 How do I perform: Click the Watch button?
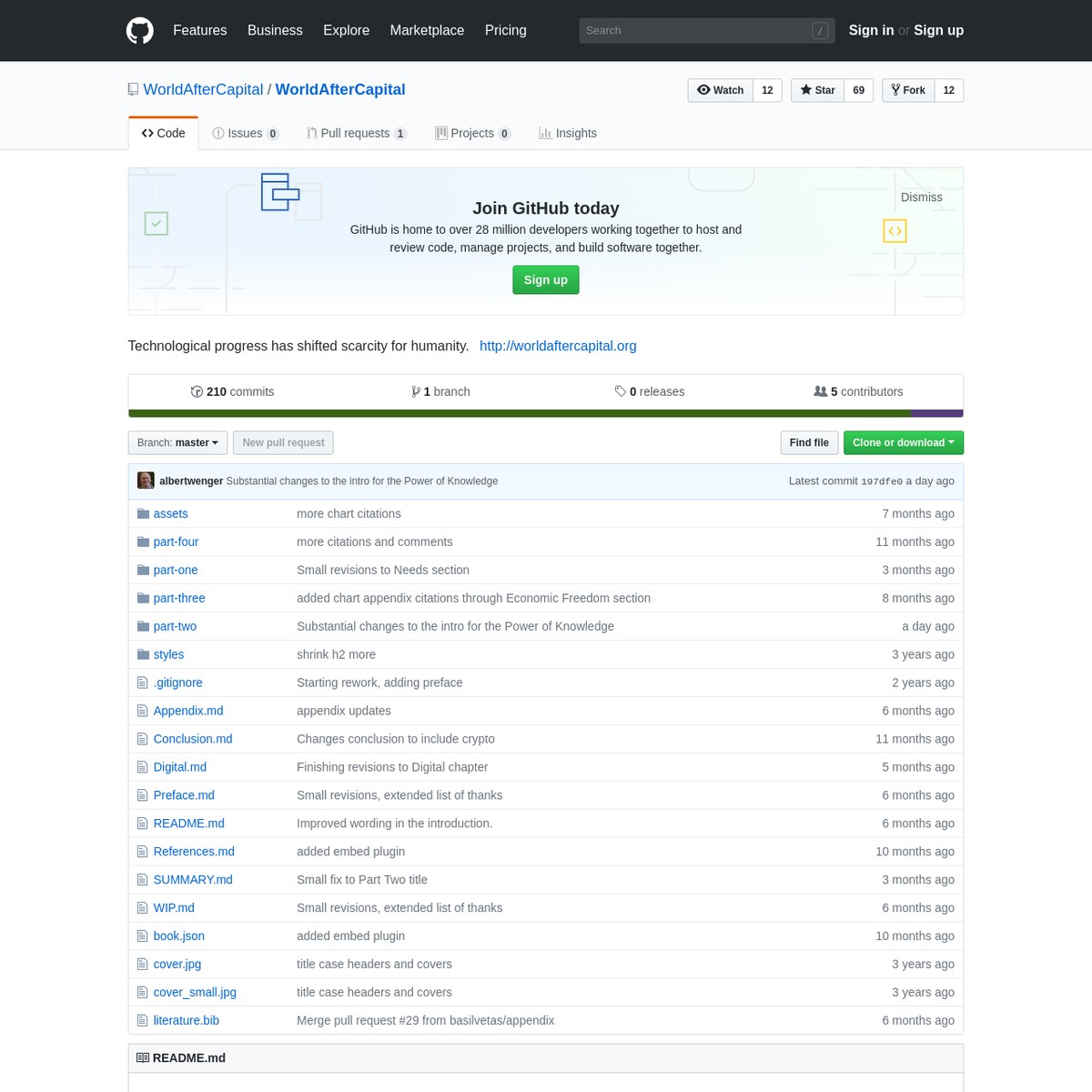(721, 90)
